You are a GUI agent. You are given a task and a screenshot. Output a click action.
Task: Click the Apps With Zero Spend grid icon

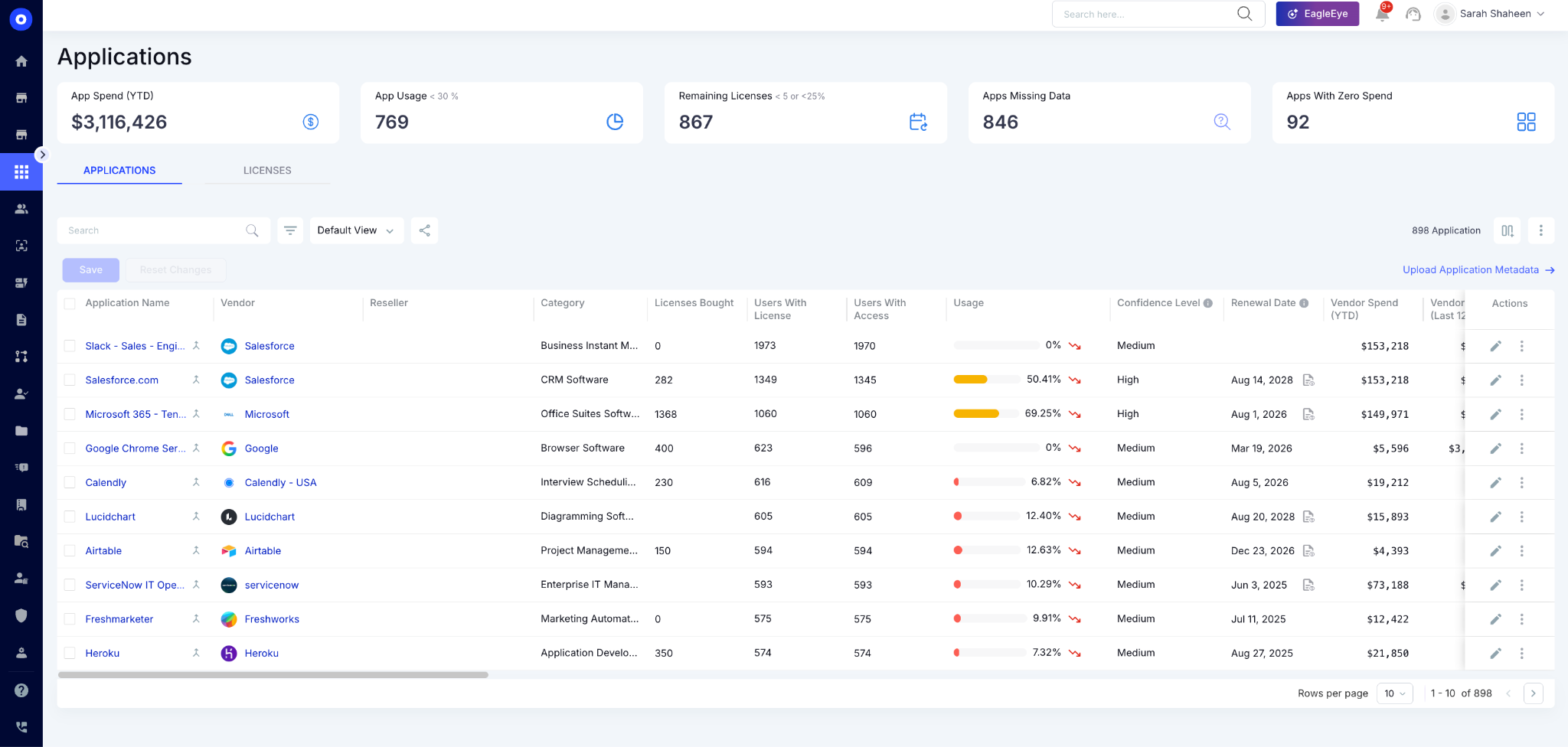click(1527, 122)
